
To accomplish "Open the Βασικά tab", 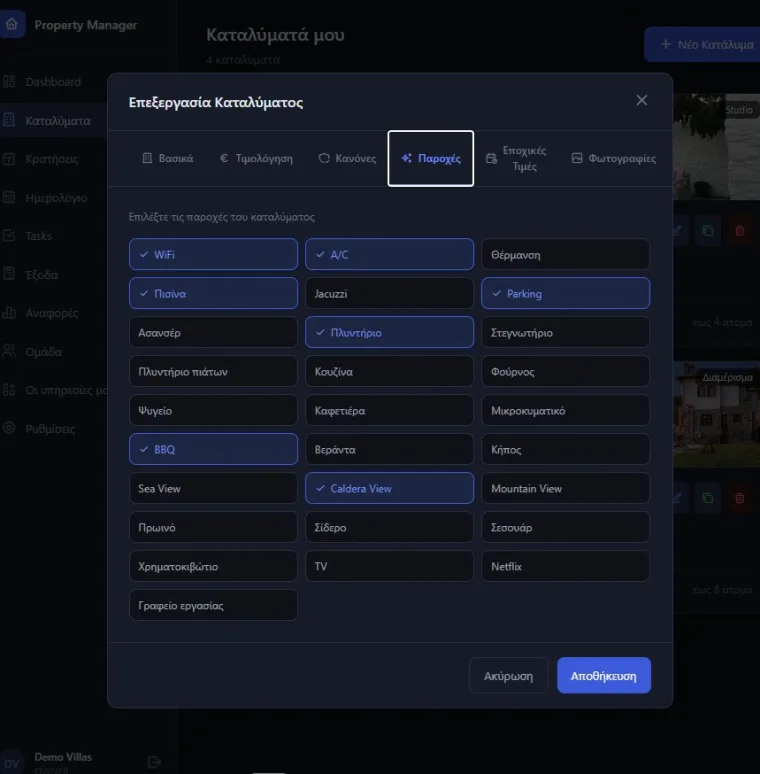I will tap(168, 158).
